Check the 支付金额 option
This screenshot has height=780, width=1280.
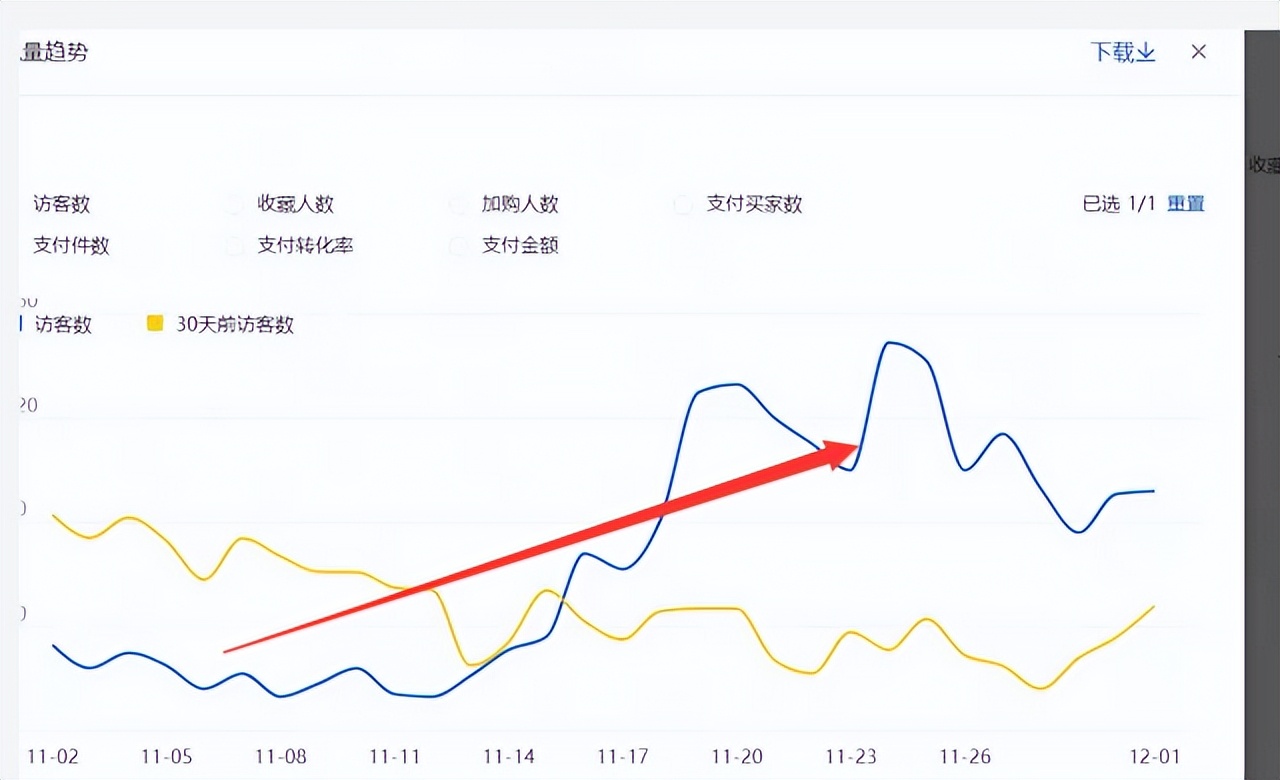pos(458,245)
